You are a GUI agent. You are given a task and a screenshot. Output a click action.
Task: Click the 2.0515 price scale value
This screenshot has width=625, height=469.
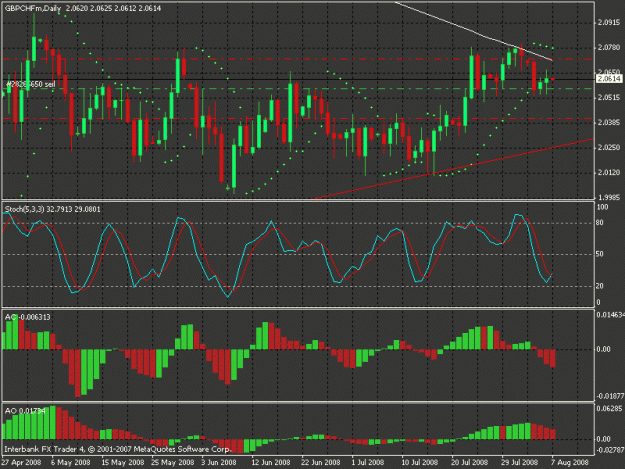click(609, 98)
